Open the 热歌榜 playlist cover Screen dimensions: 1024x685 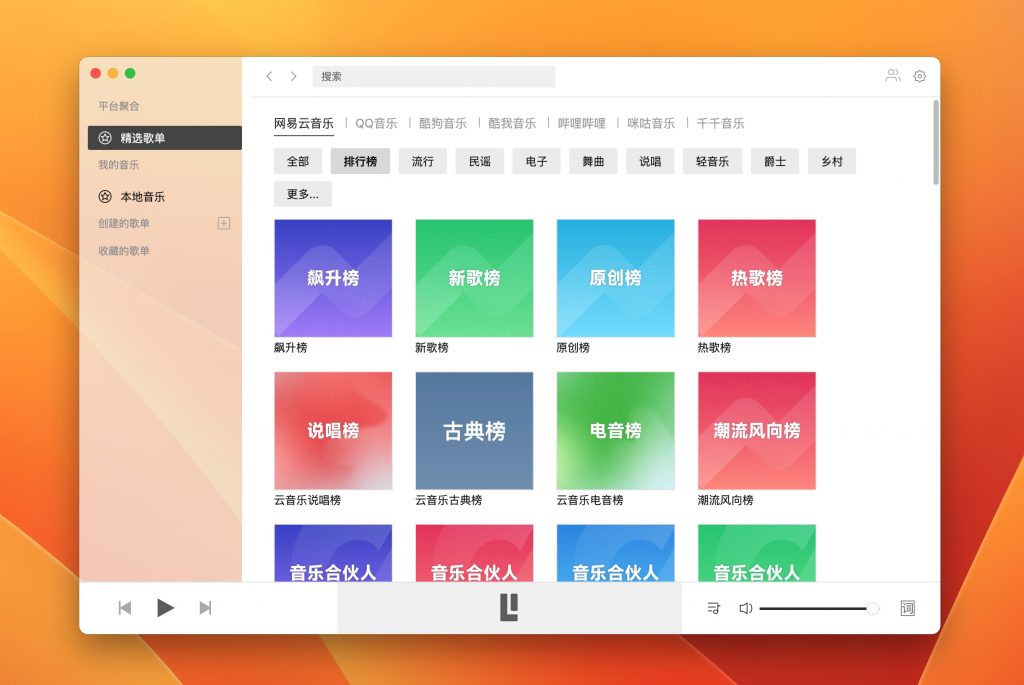[x=757, y=278]
